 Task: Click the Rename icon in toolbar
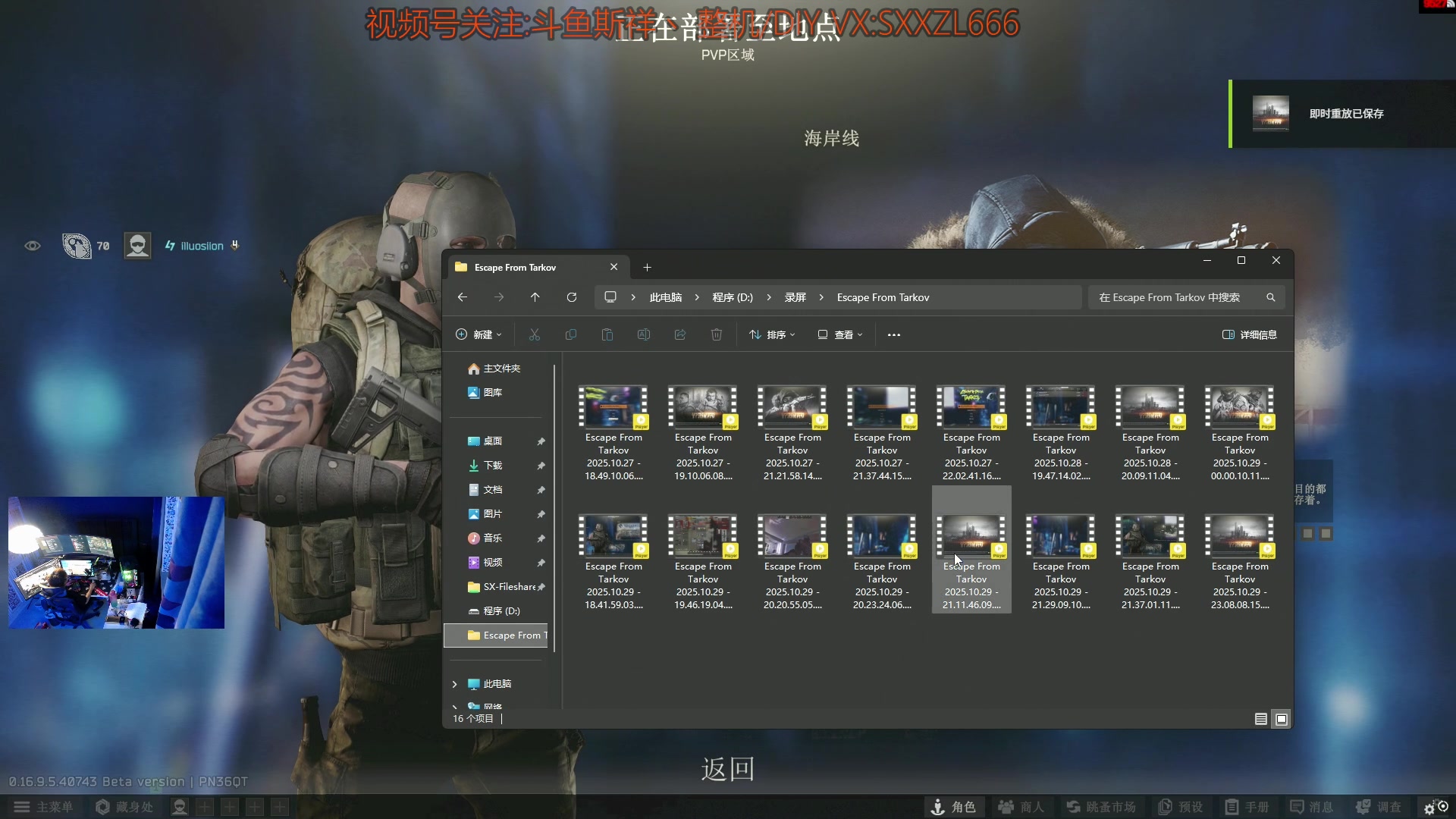[644, 334]
